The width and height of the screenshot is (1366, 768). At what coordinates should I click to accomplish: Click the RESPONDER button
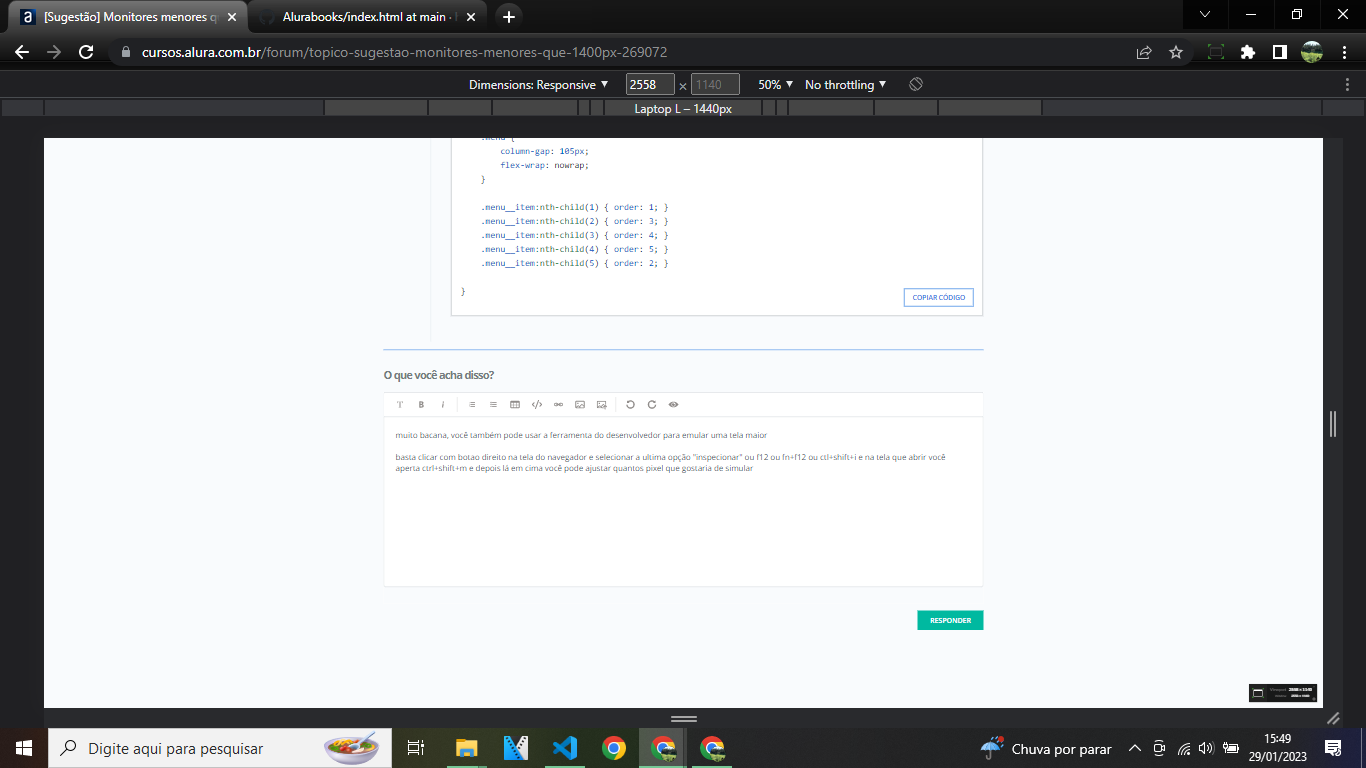coord(950,620)
